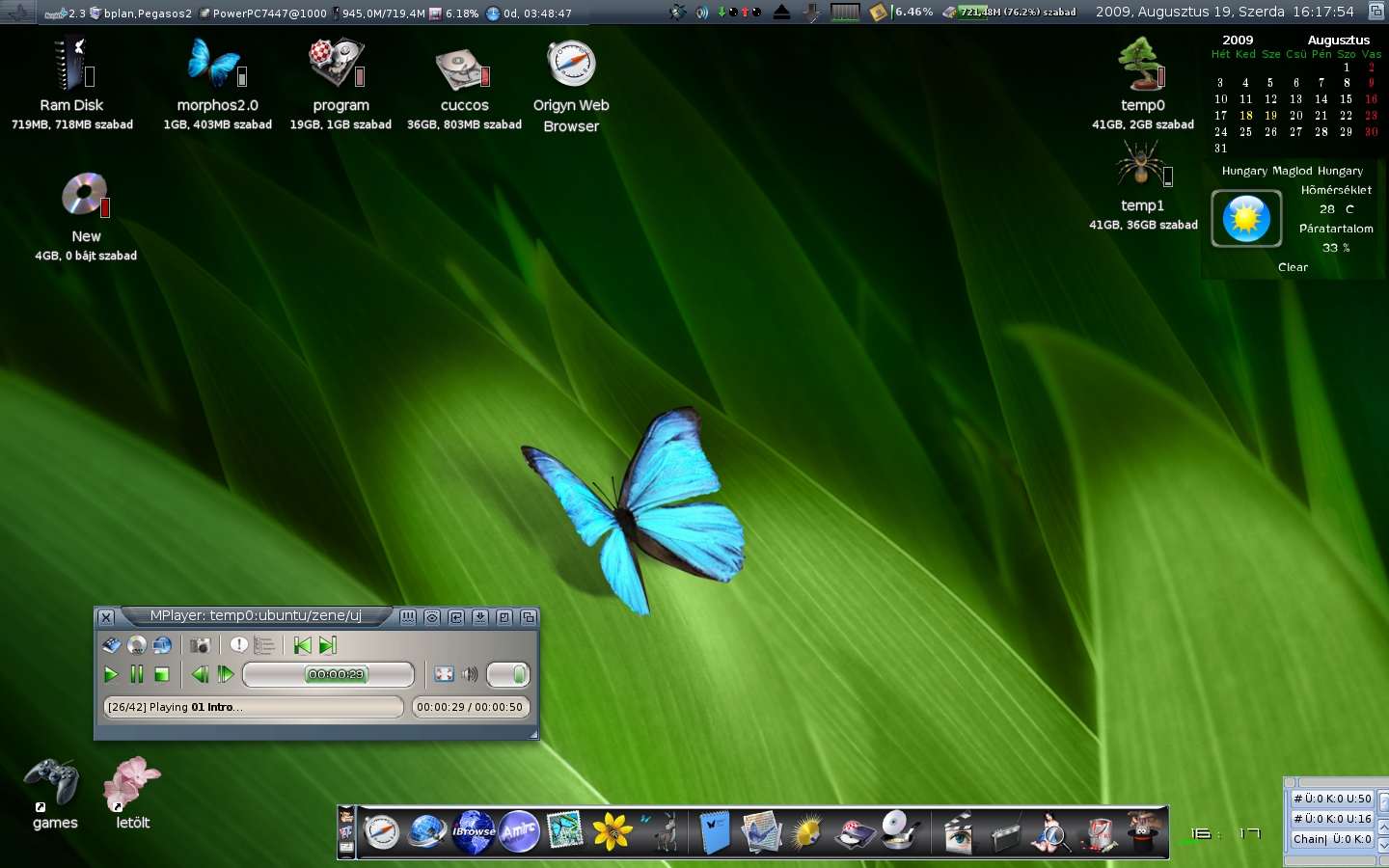1389x868 pixels.
Task: Mute the speaker icon in MPlayer
Action: [469, 674]
